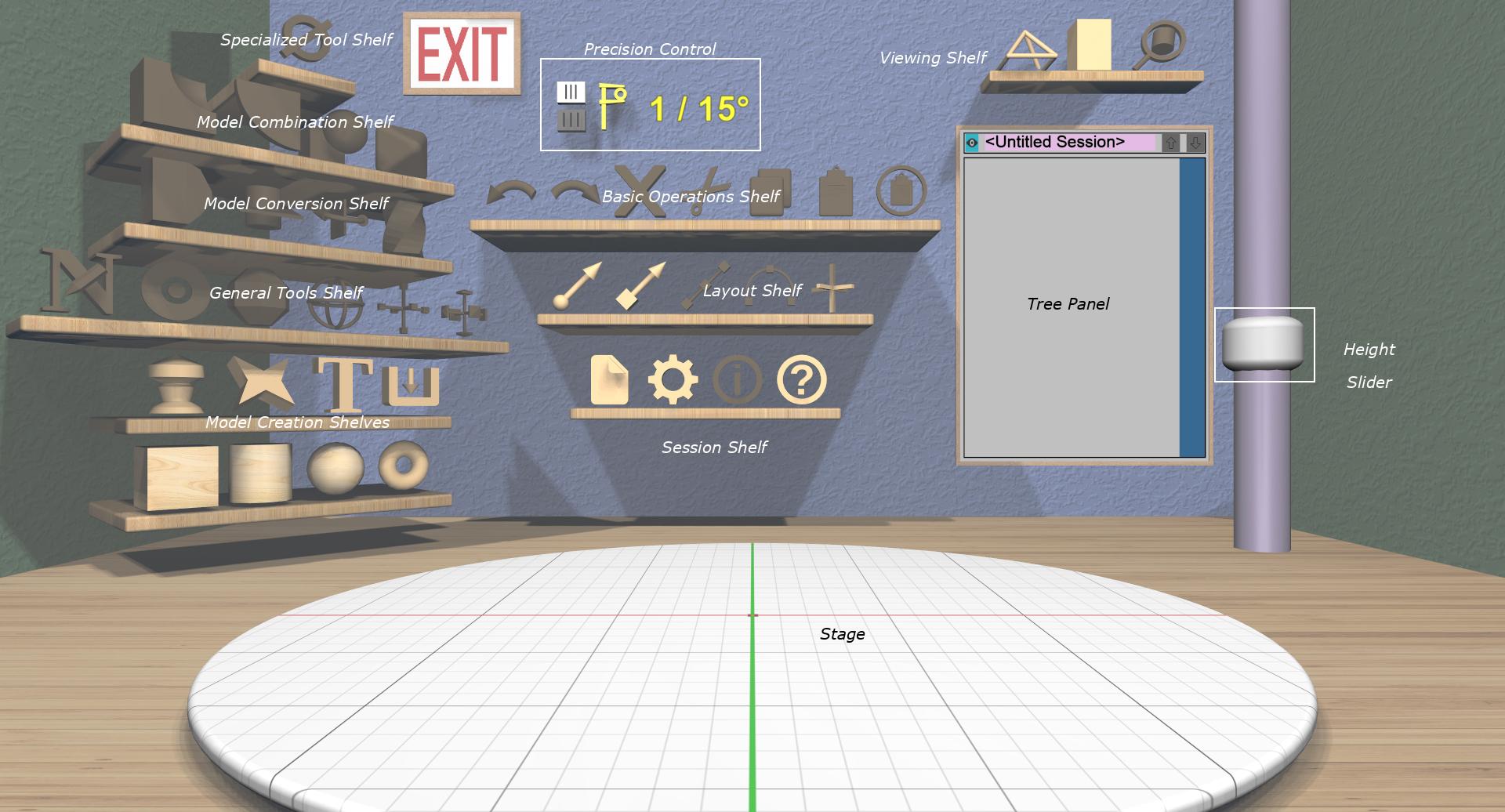The width and height of the screenshot is (1505, 812).
Task: Toggle wireframe edges on Viewing Shelf
Action: coord(1030,49)
